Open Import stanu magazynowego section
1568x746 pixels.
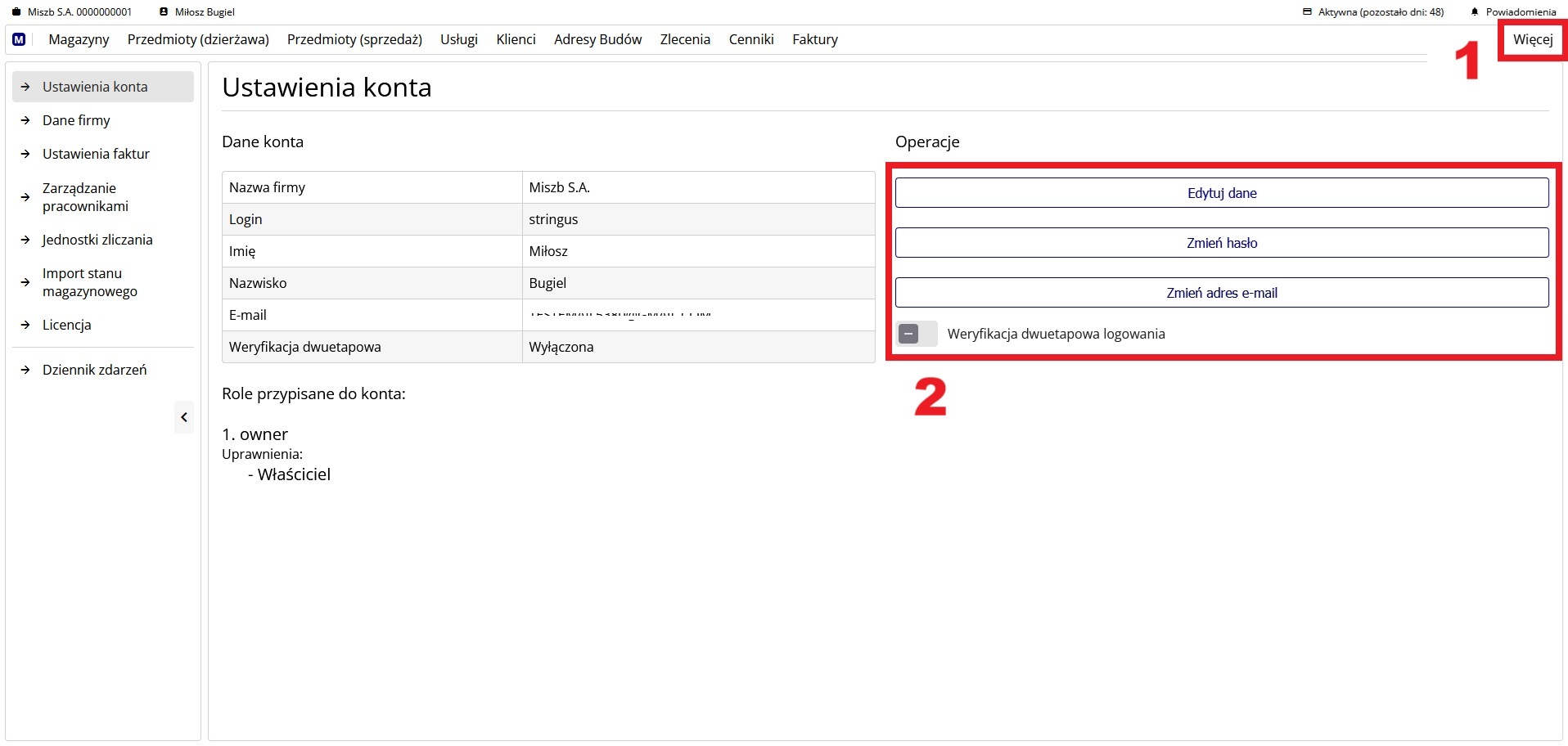[x=89, y=282]
